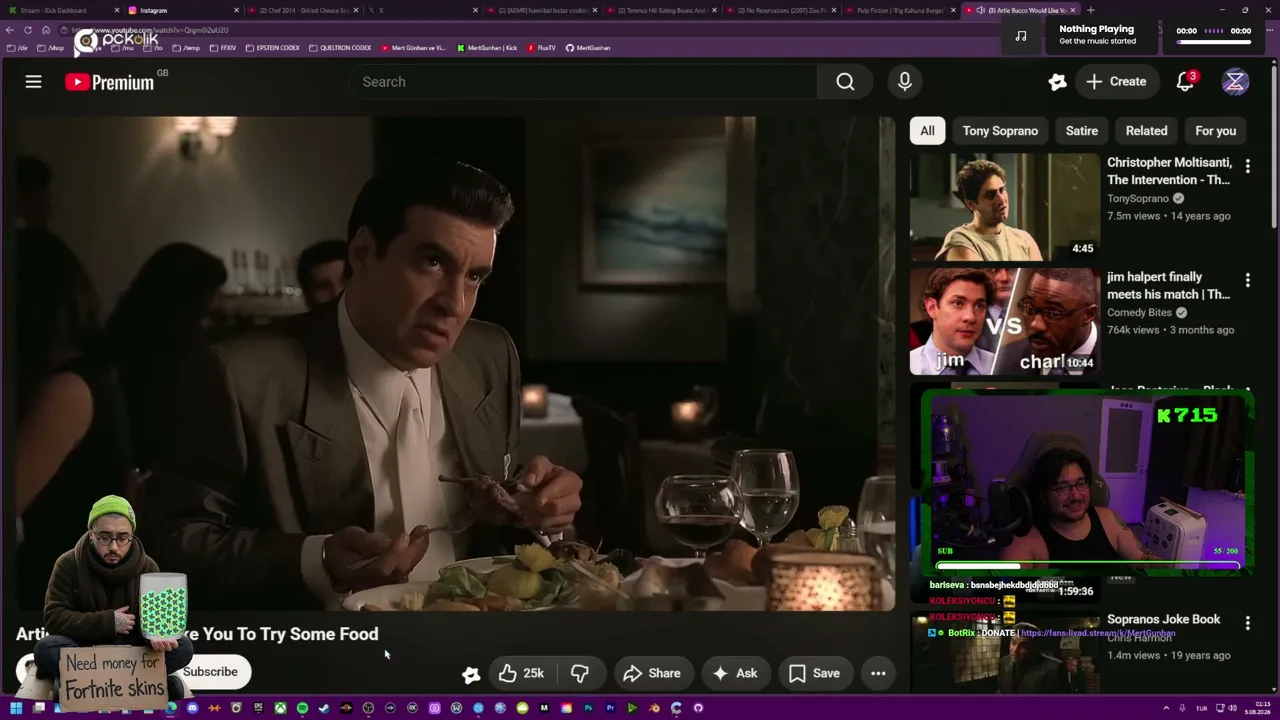Viewport: 1280px width, 720px height.
Task: Open options menu for Sopranos Joke Book
Action: point(1247,623)
